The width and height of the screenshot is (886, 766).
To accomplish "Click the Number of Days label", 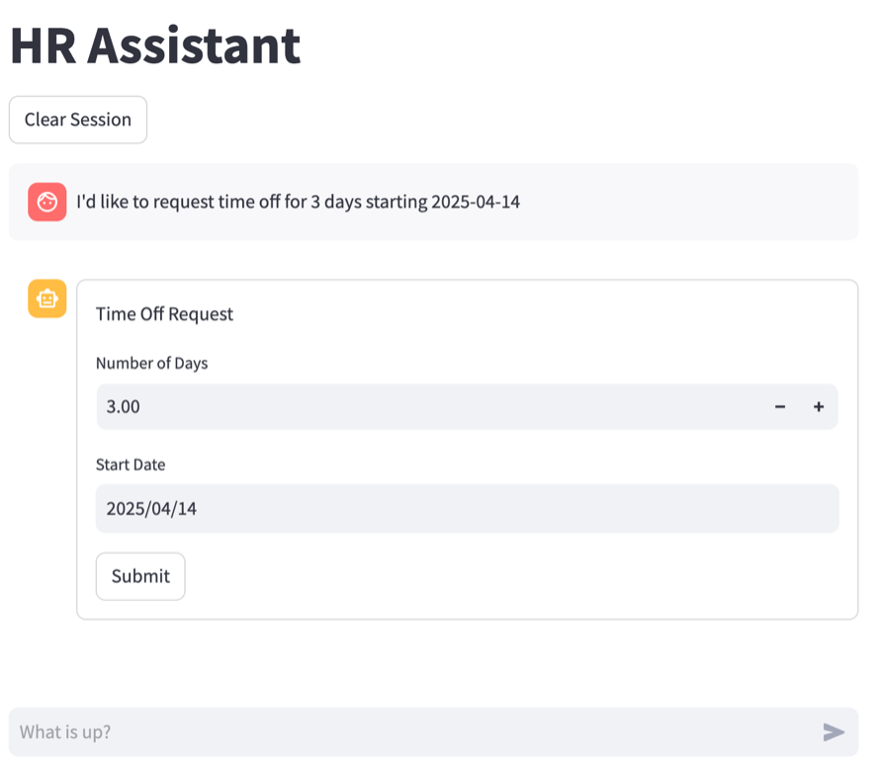I will (151, 363).
